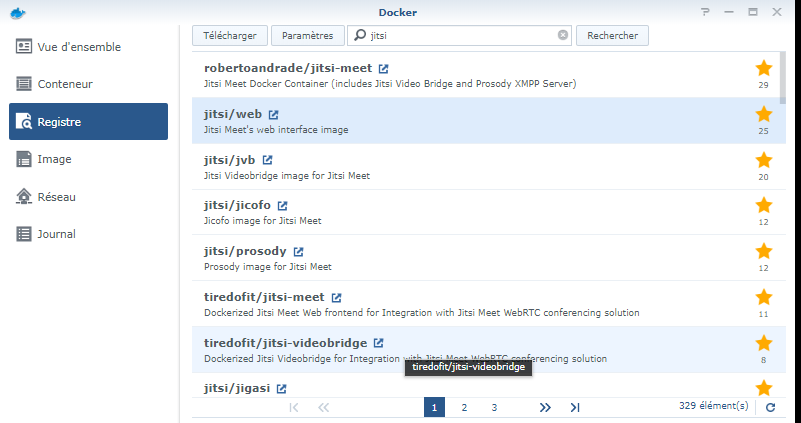Open Paramètres of the registry
Image resolution: width=801 pixels, height=423 pixels.
point(308,36)
